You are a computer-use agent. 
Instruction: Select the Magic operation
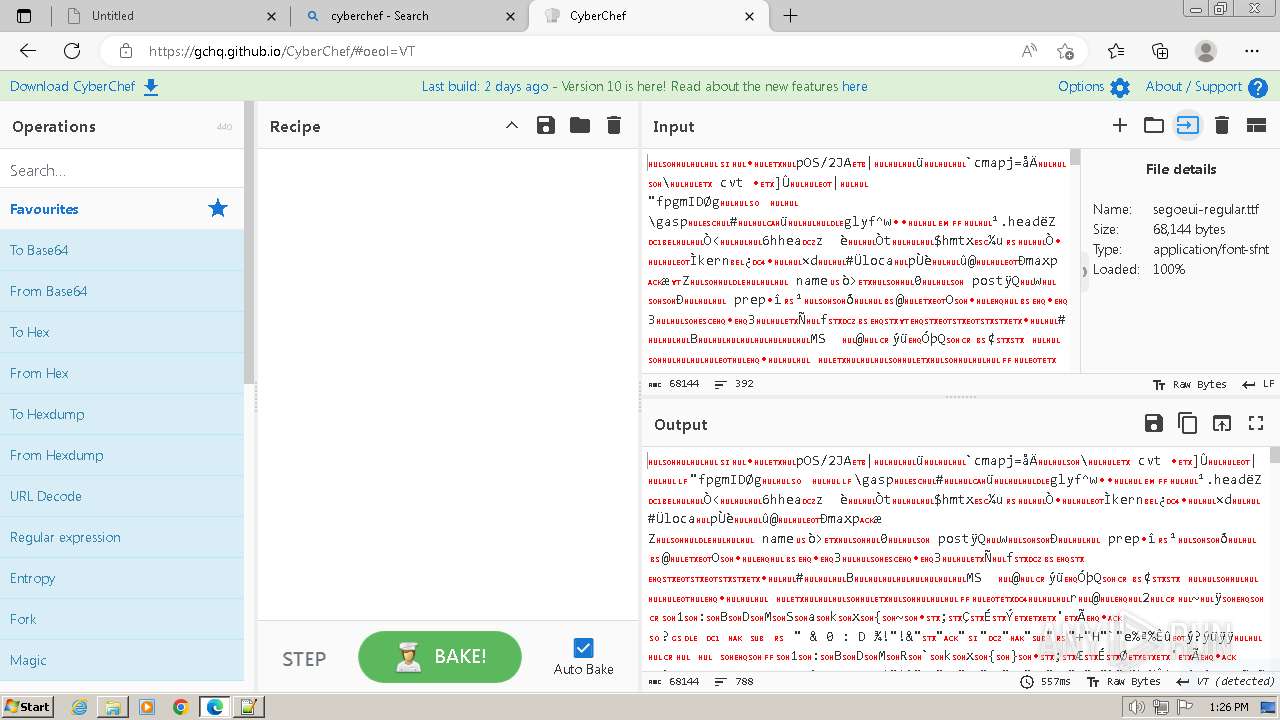(x=122, y=660)
